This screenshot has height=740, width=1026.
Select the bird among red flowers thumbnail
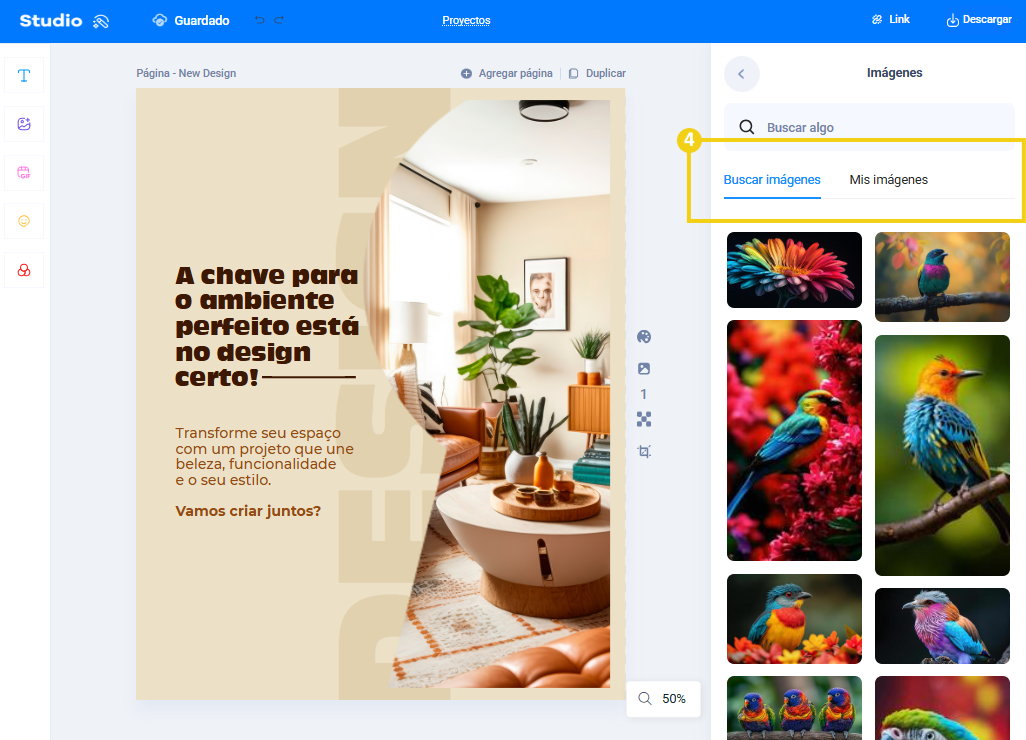pyautogui.click(x=794, y=440)
